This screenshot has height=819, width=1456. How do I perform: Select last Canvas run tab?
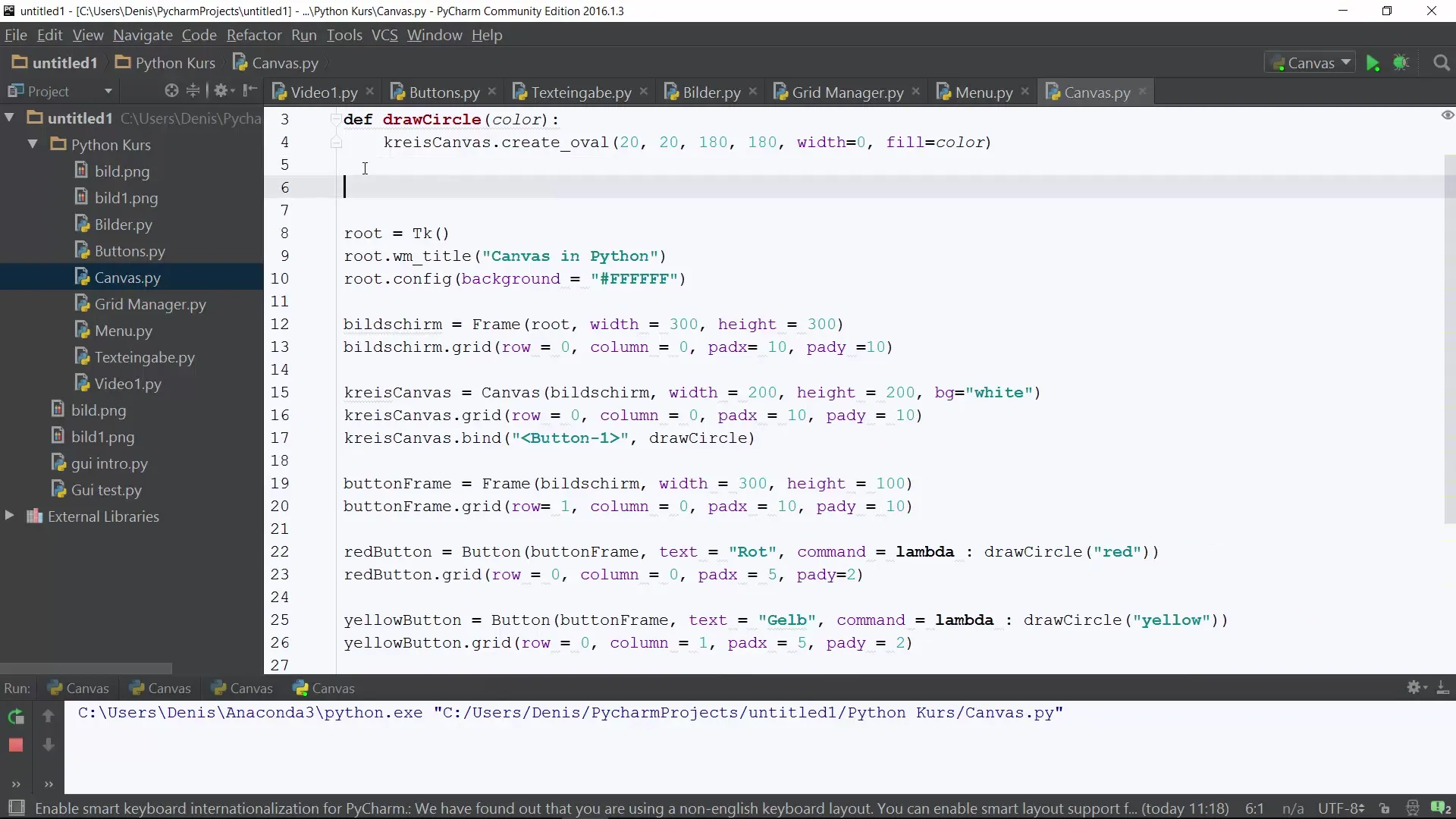point(324,689)
